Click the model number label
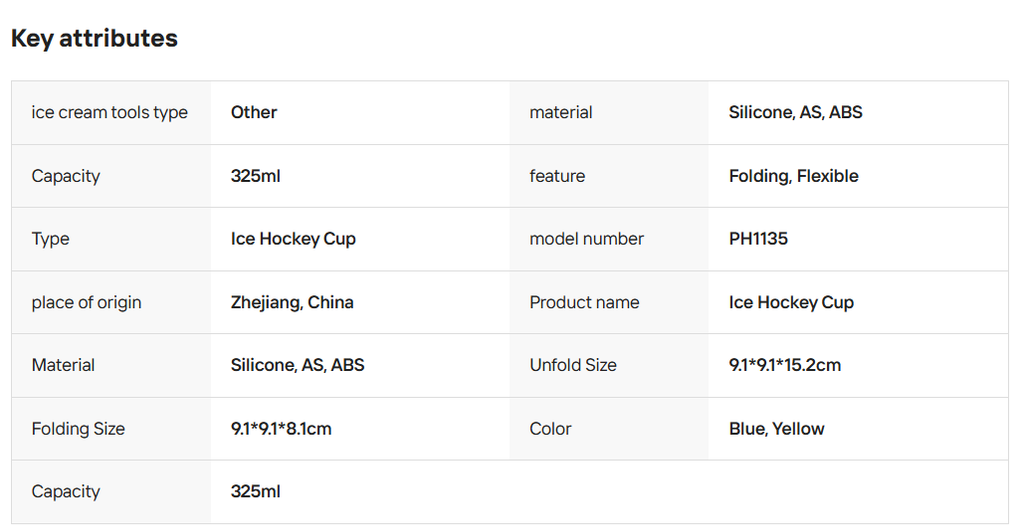The height and width of the screenshot is (527, 1024). [x=586, y=239]
